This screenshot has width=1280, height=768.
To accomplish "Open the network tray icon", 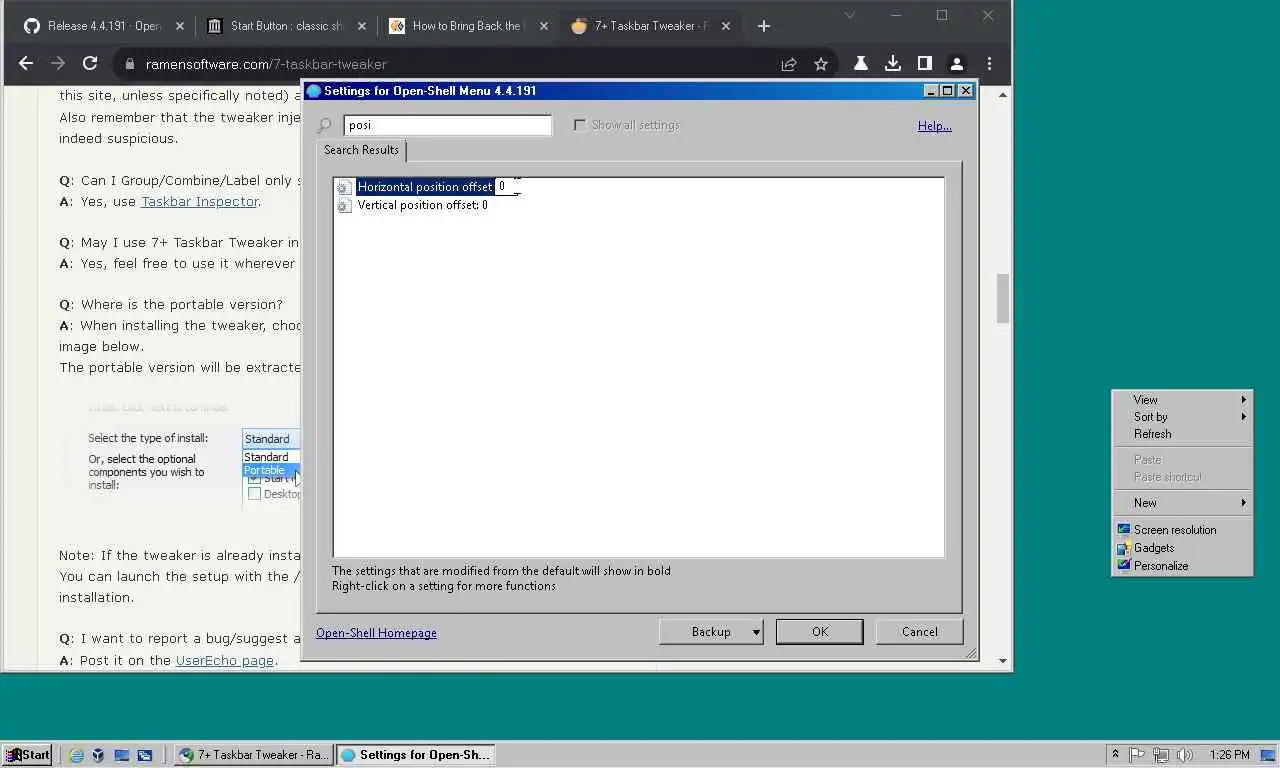I will coord(1161,755).
